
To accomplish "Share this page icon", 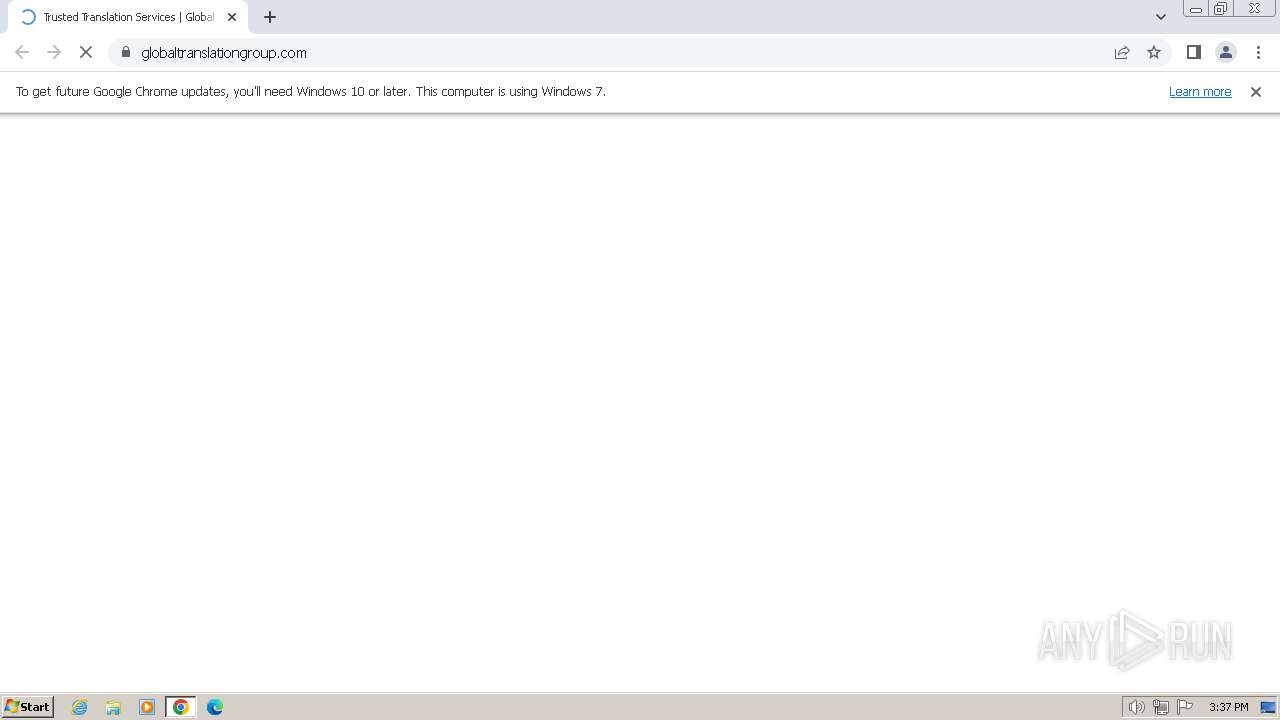I will coord(1122,52).
